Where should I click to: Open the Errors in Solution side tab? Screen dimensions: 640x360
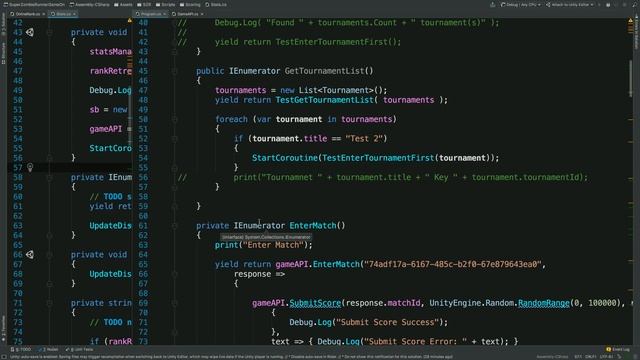pyautogui.click(x=636, y=33)
